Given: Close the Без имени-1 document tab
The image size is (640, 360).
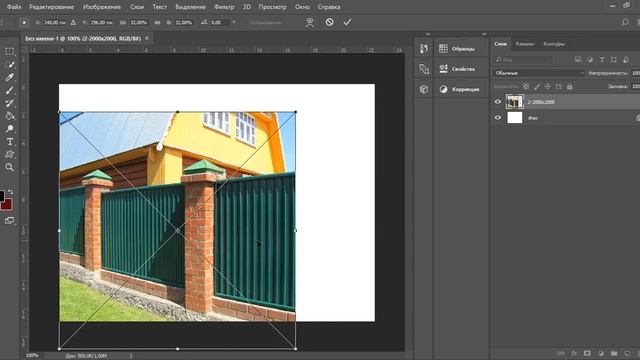Looking at the screenshot, I should coord(147,38).
